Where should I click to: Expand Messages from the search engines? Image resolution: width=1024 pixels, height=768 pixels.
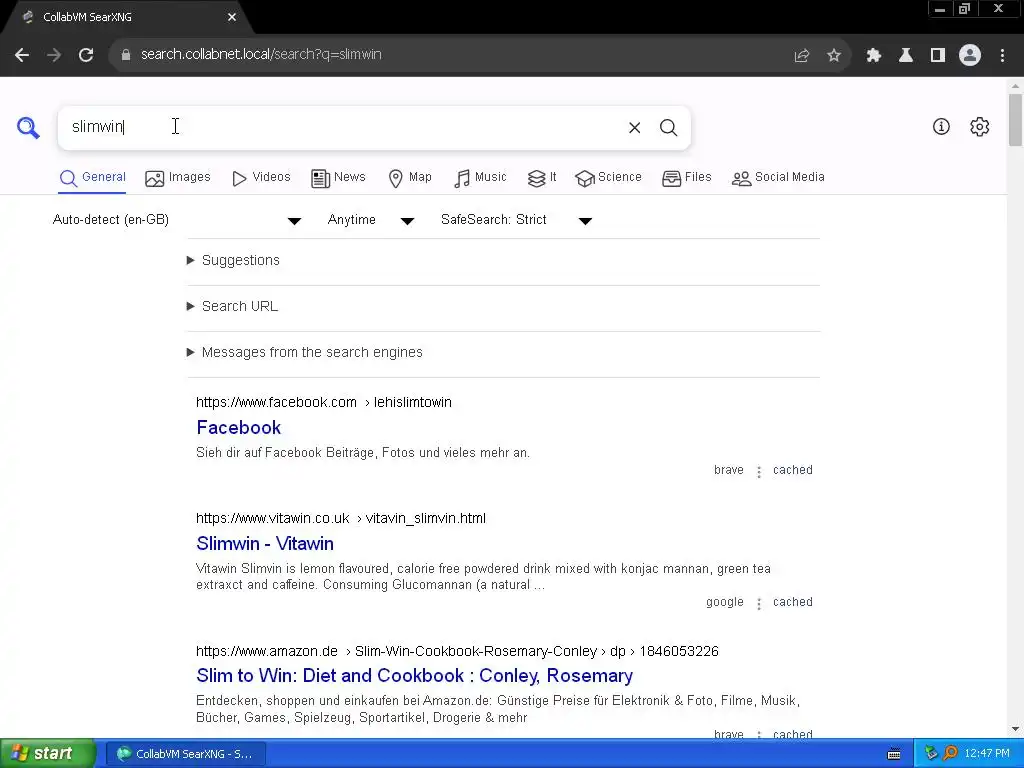click(304, 353)
